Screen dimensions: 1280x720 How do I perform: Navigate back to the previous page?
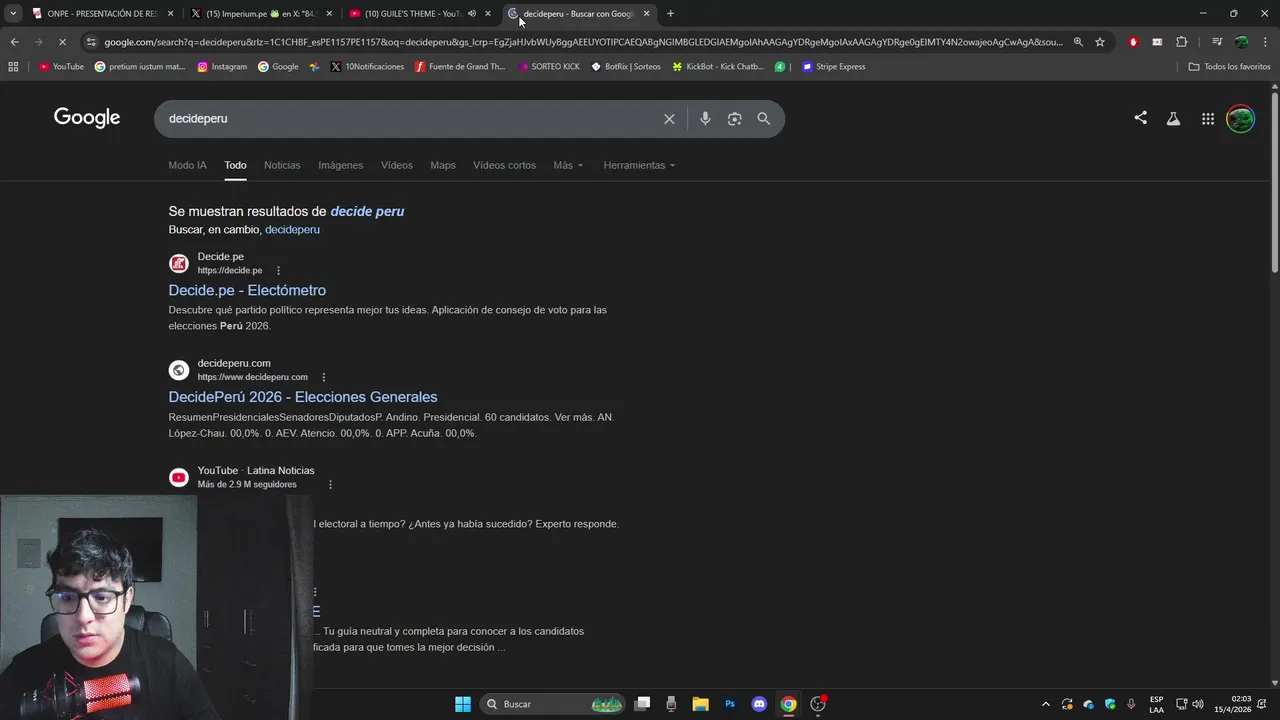coord(14,42)
